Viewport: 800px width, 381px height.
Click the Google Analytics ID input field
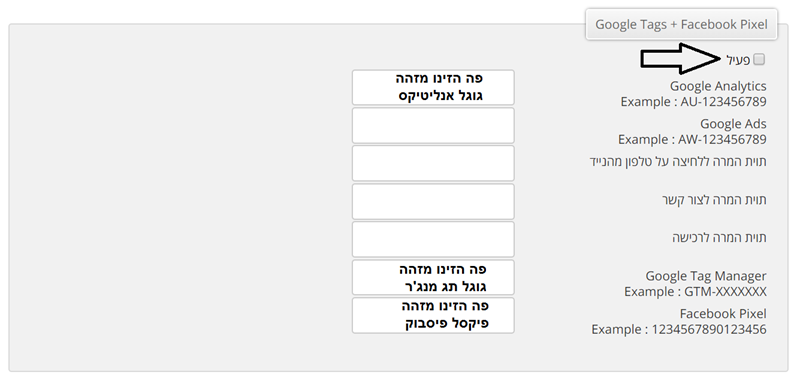click(433, 87)
